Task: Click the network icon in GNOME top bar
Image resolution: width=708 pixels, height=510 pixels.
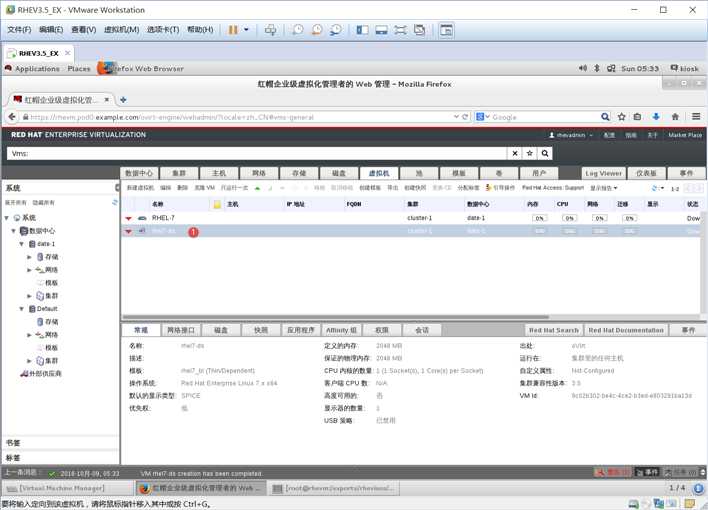Action: coord(611,68)
